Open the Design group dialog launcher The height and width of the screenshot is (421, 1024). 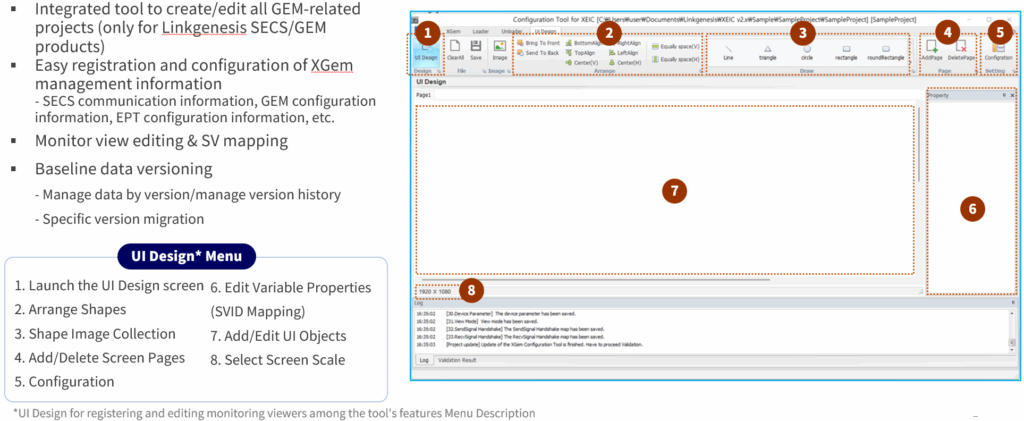point(439,70)
